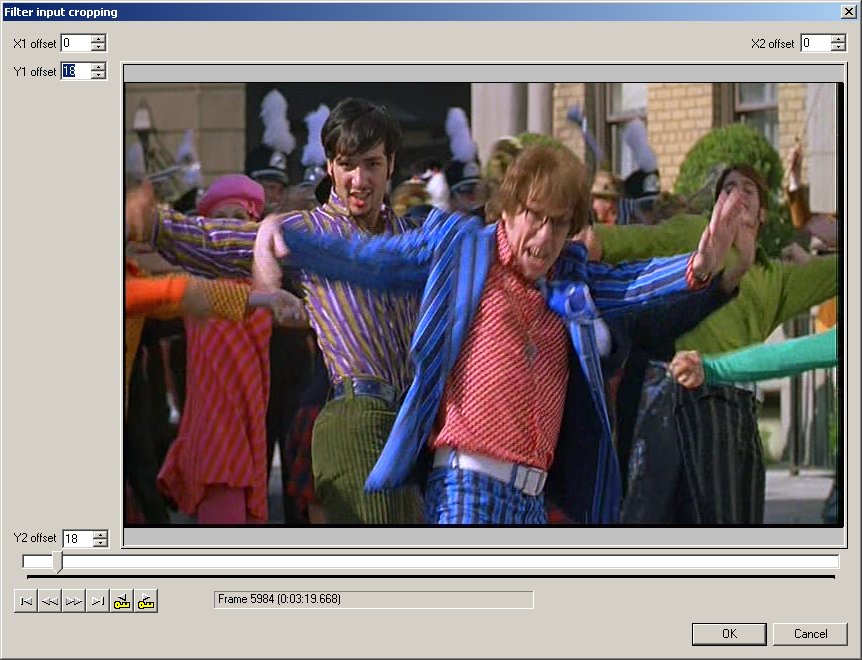Increase X1 offset with up arrow
Viewport: 862px width, 660px height.
tap(98, 38)
